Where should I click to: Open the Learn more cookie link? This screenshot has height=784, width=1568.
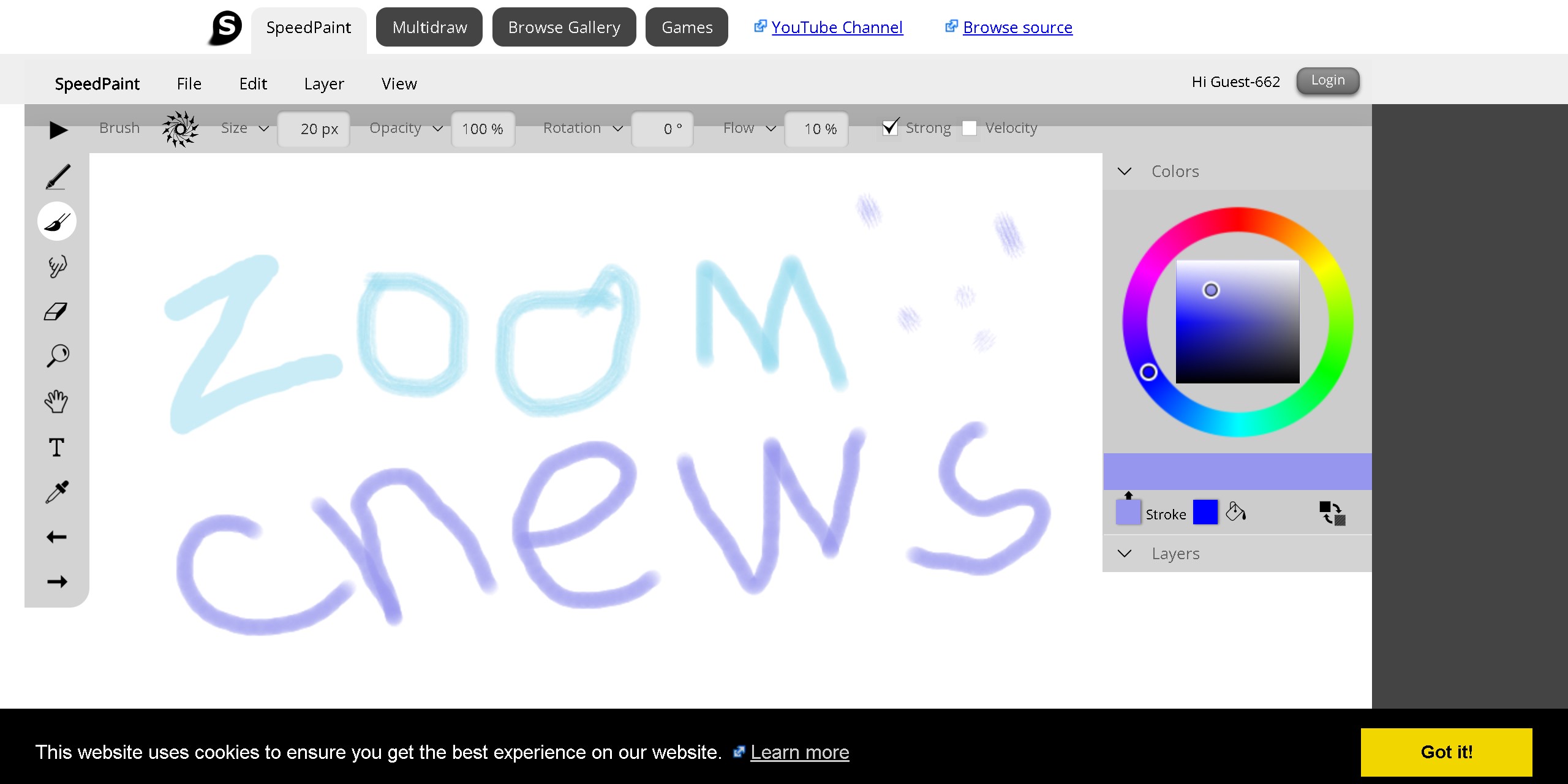click(x=800, y=752)
